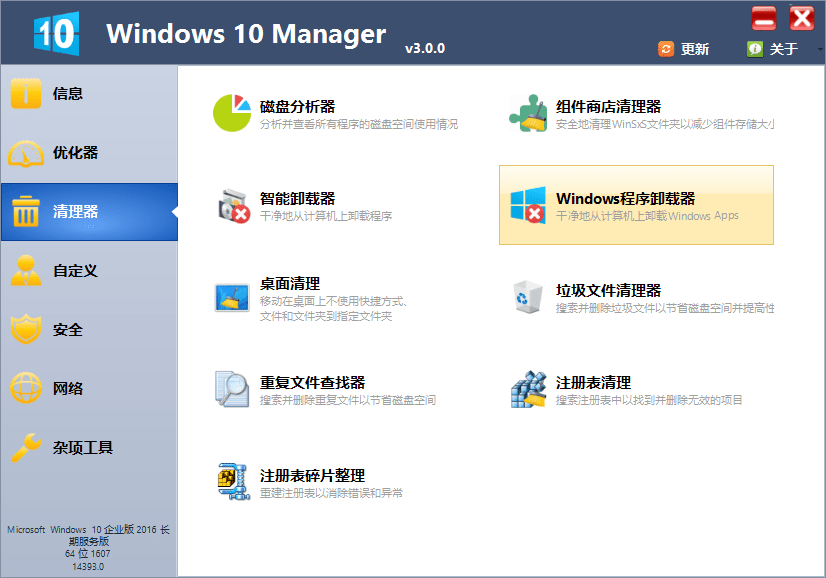Open the 智能卸载器 smart uninstaller
The height and width of the screenshot is (578, 826).
click(x=290, y=198)
